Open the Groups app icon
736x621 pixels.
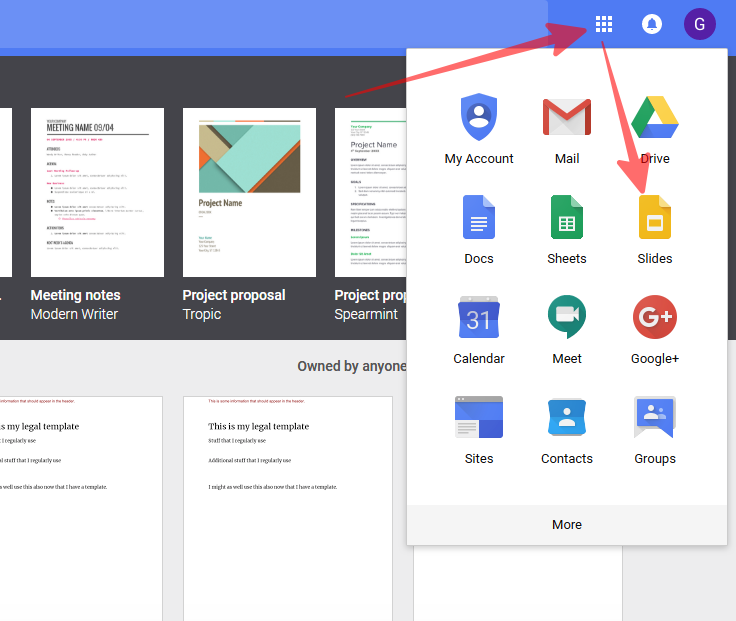click(655, 417)
